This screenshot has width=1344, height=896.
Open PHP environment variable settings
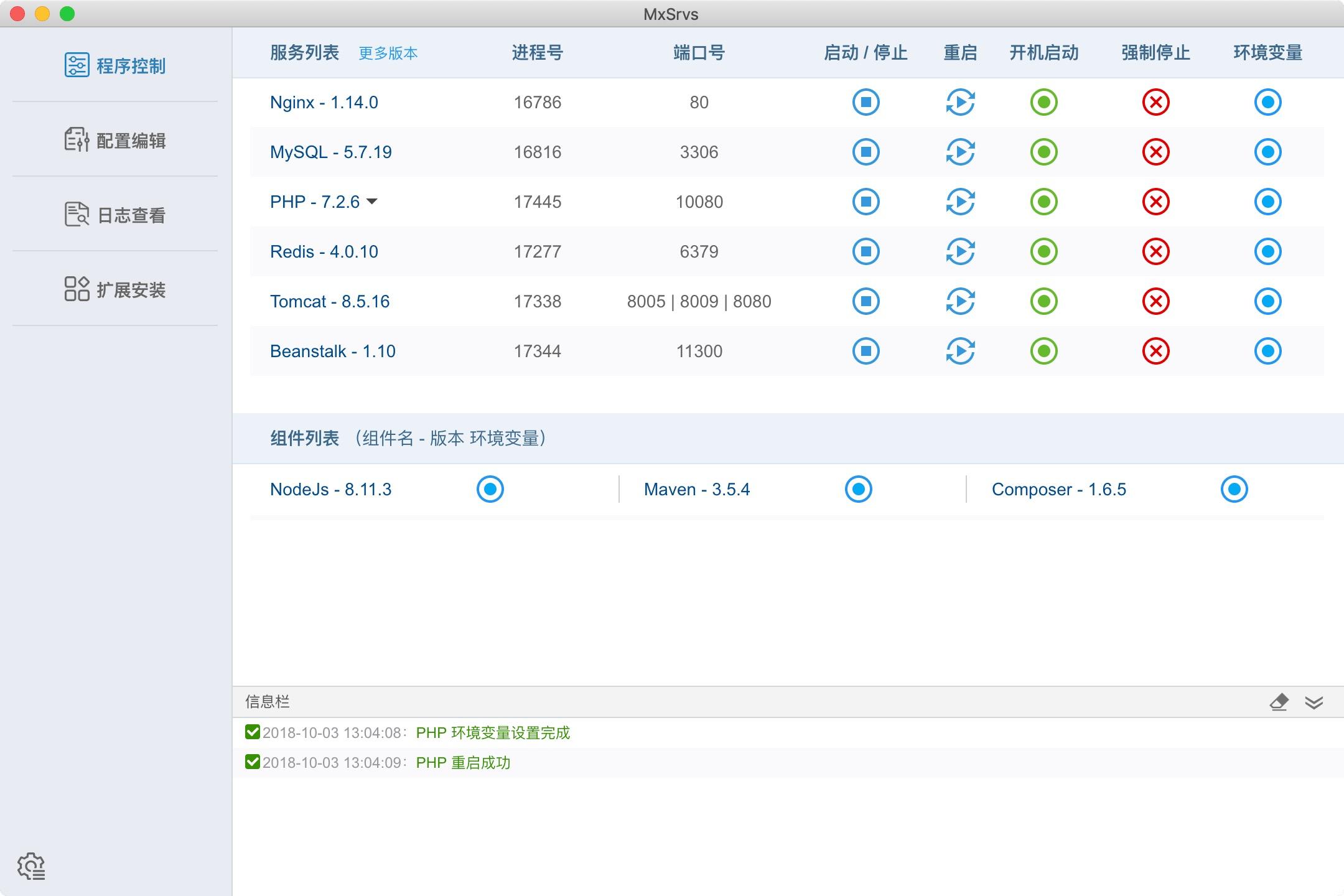(x=1268, y=202)
